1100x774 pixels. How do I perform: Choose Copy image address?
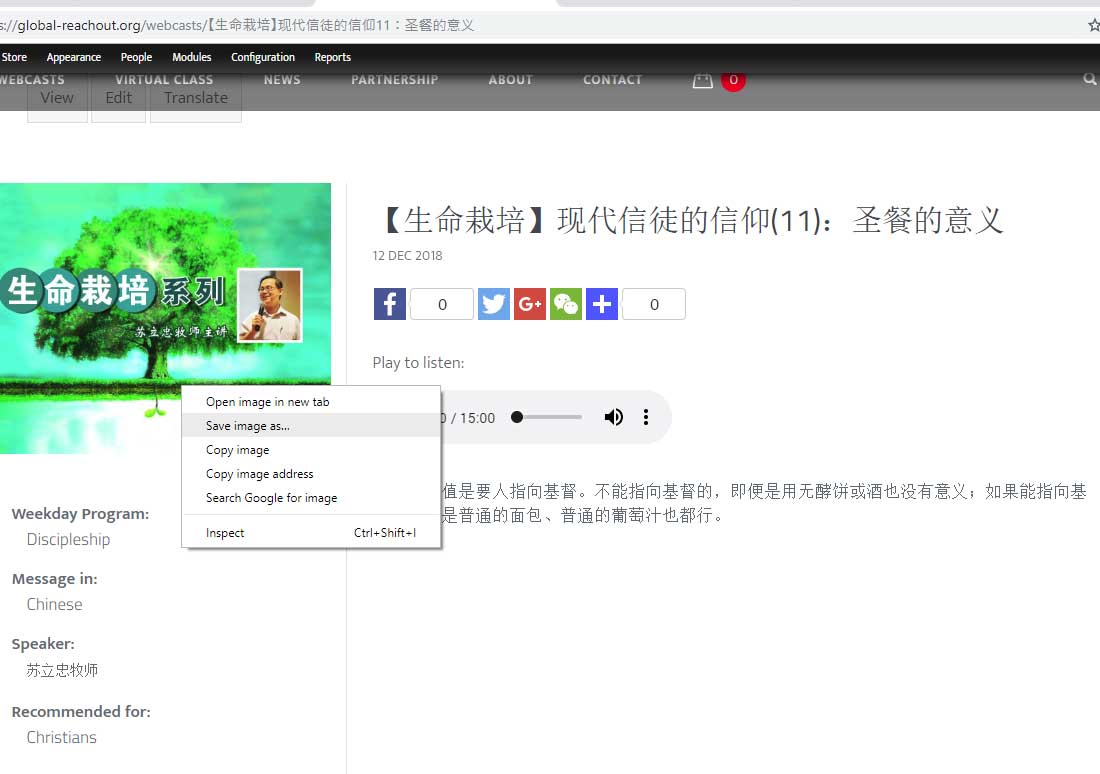311,474
